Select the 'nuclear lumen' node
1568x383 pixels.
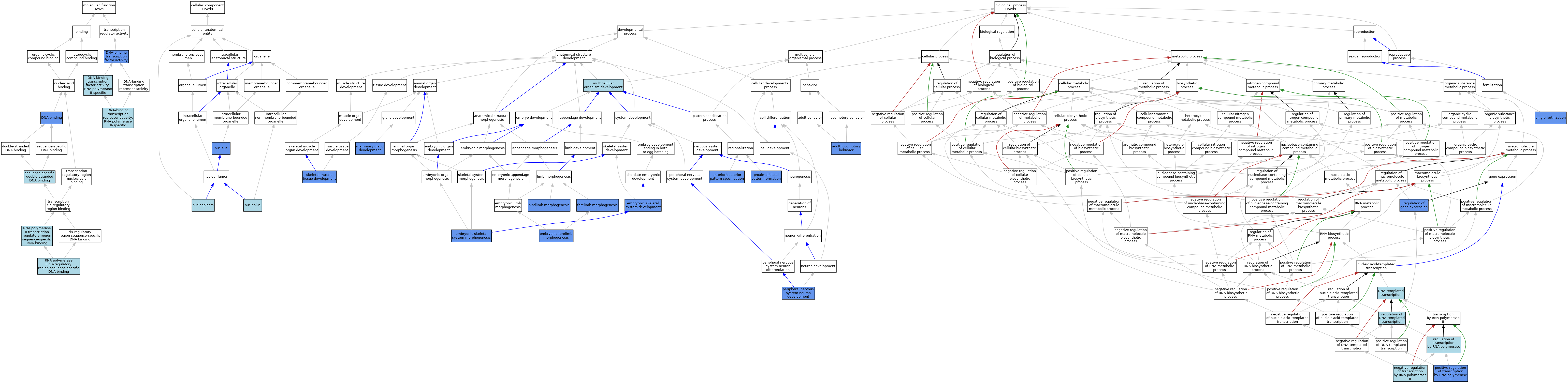coord(216,177)
